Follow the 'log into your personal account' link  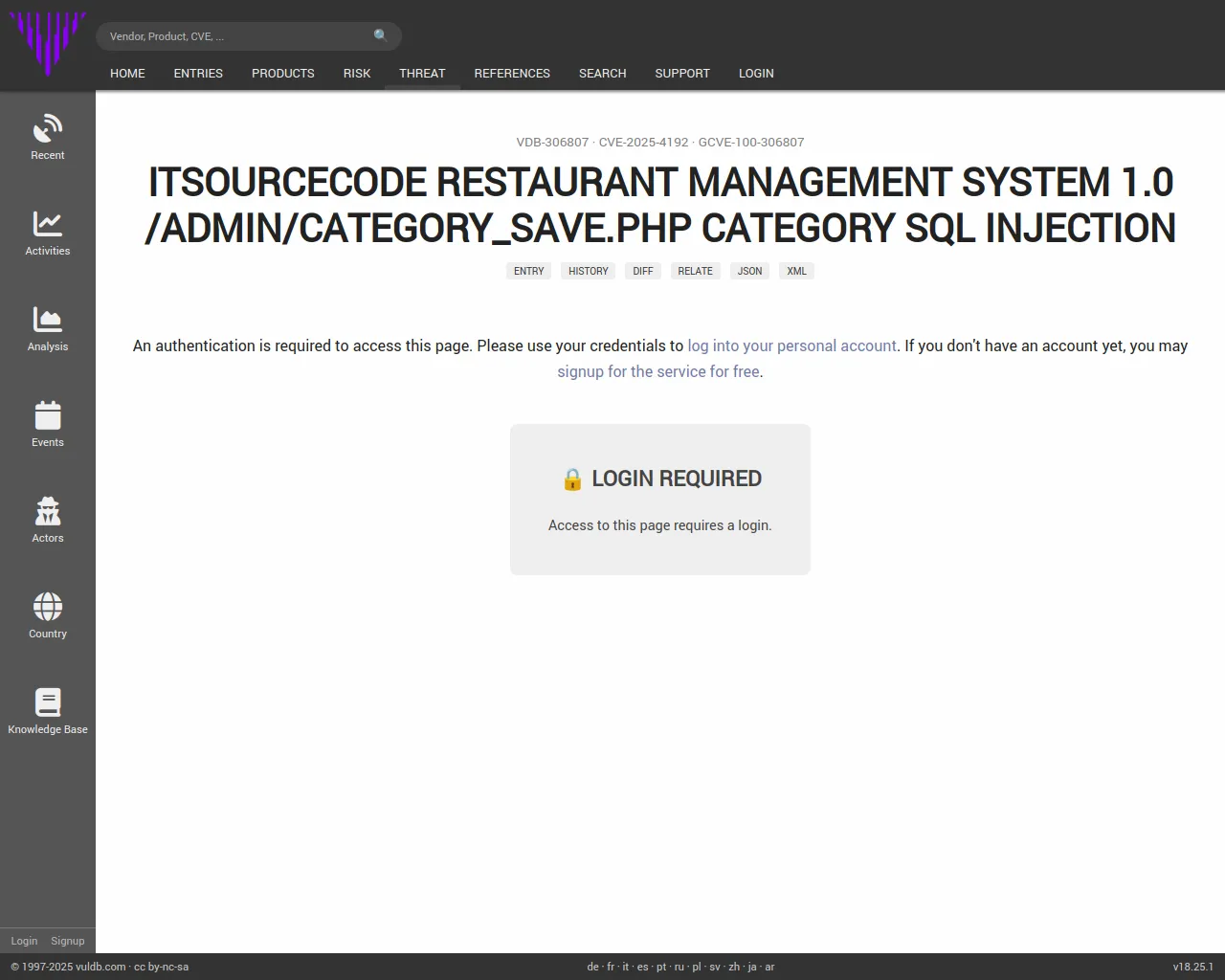pyautogui.click(x=792, y=345)
